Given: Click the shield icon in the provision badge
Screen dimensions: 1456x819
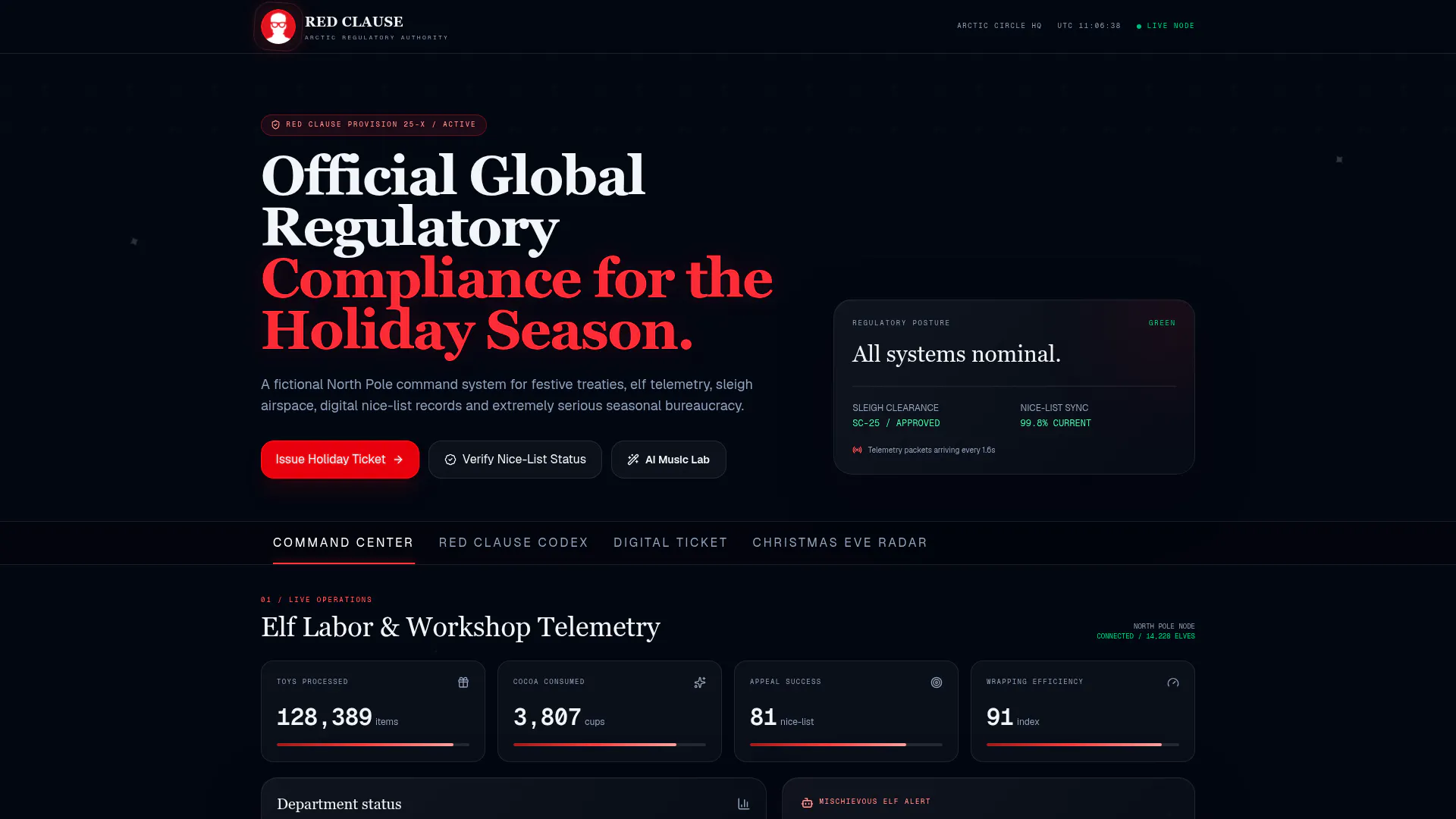Looking at the screenshot, I should 276,125.
